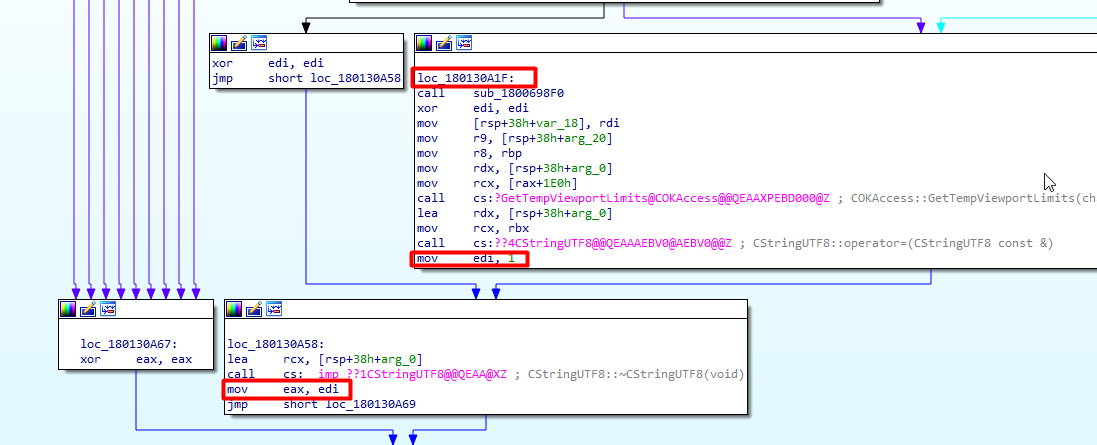Open node color picker on loc_180130A58 node

234,309
